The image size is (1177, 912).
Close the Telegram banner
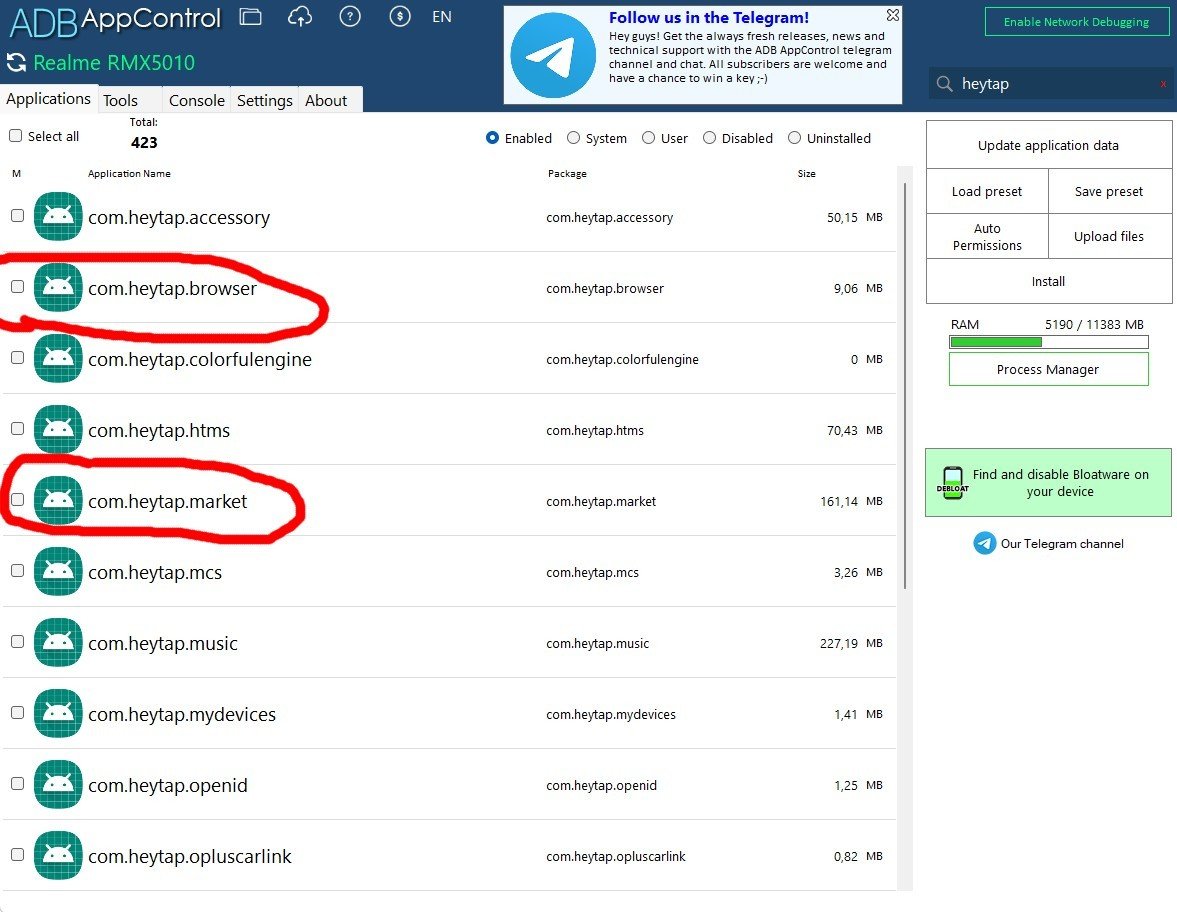(x=893, y=14)
